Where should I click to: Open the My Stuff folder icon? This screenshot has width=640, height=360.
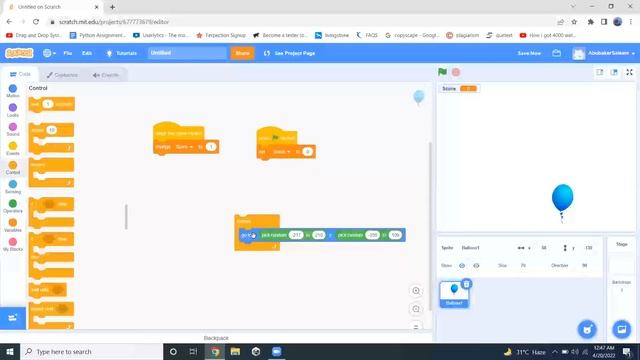[x=556, y=53]
